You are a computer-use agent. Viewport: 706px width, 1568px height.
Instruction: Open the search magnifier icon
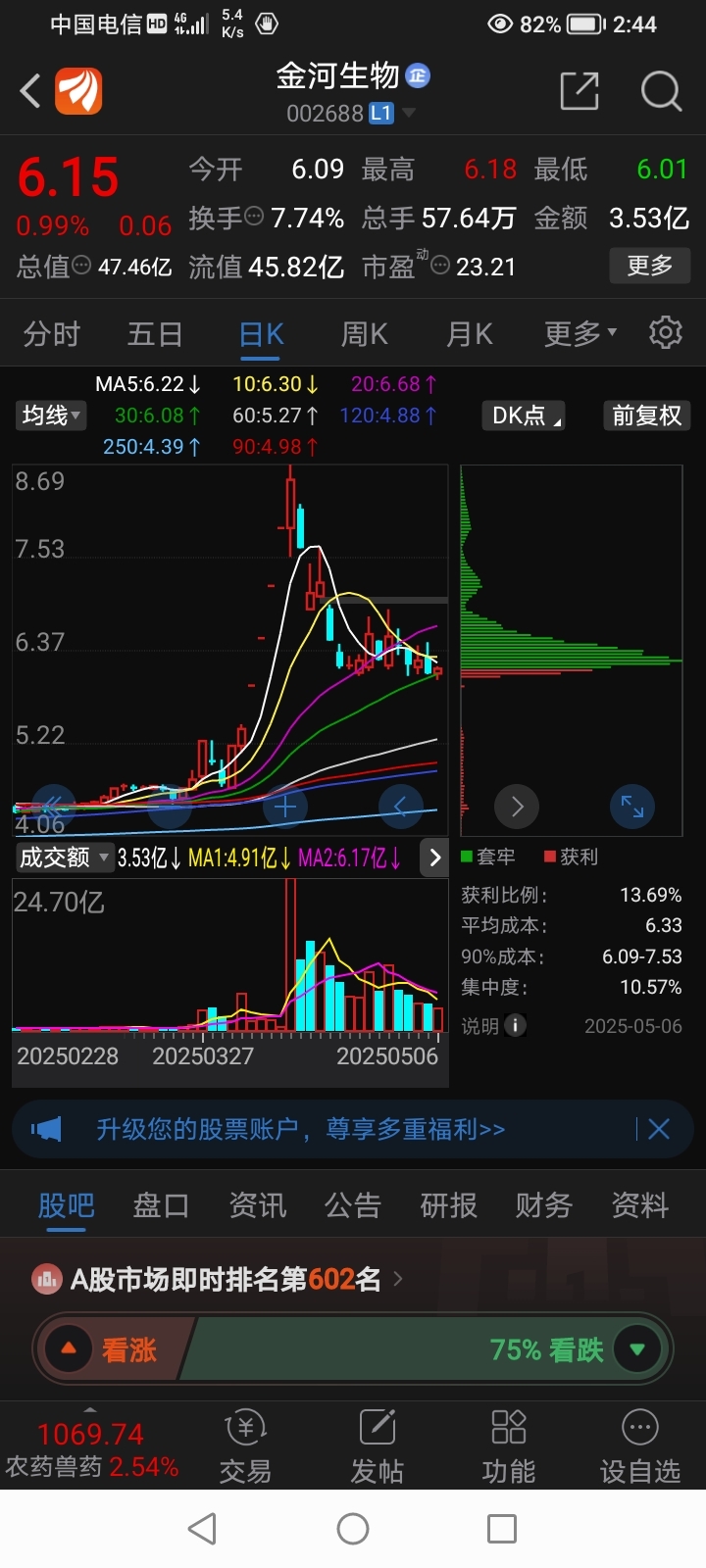coord(661,91)
